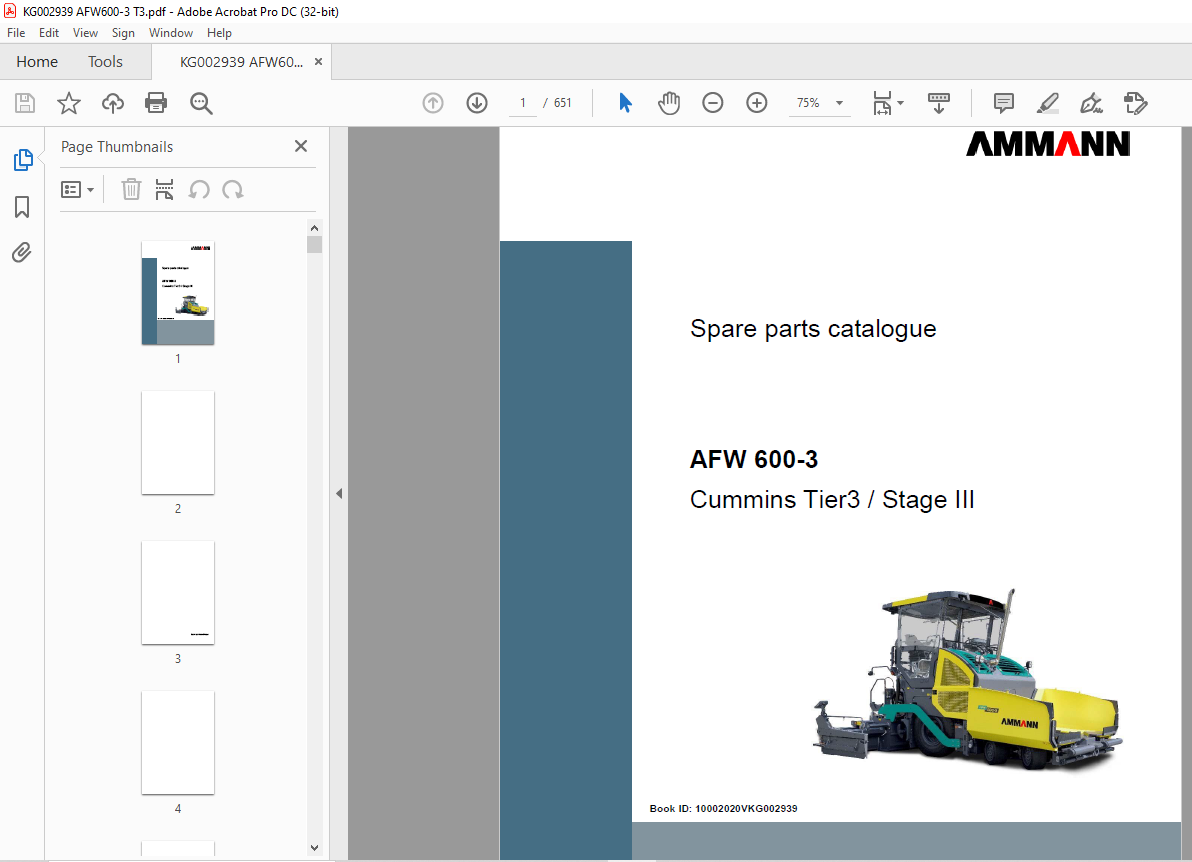The height and width of the screenshot is (862, 1192).
Task: Zoom out with the minus icon
Action: 712,103
